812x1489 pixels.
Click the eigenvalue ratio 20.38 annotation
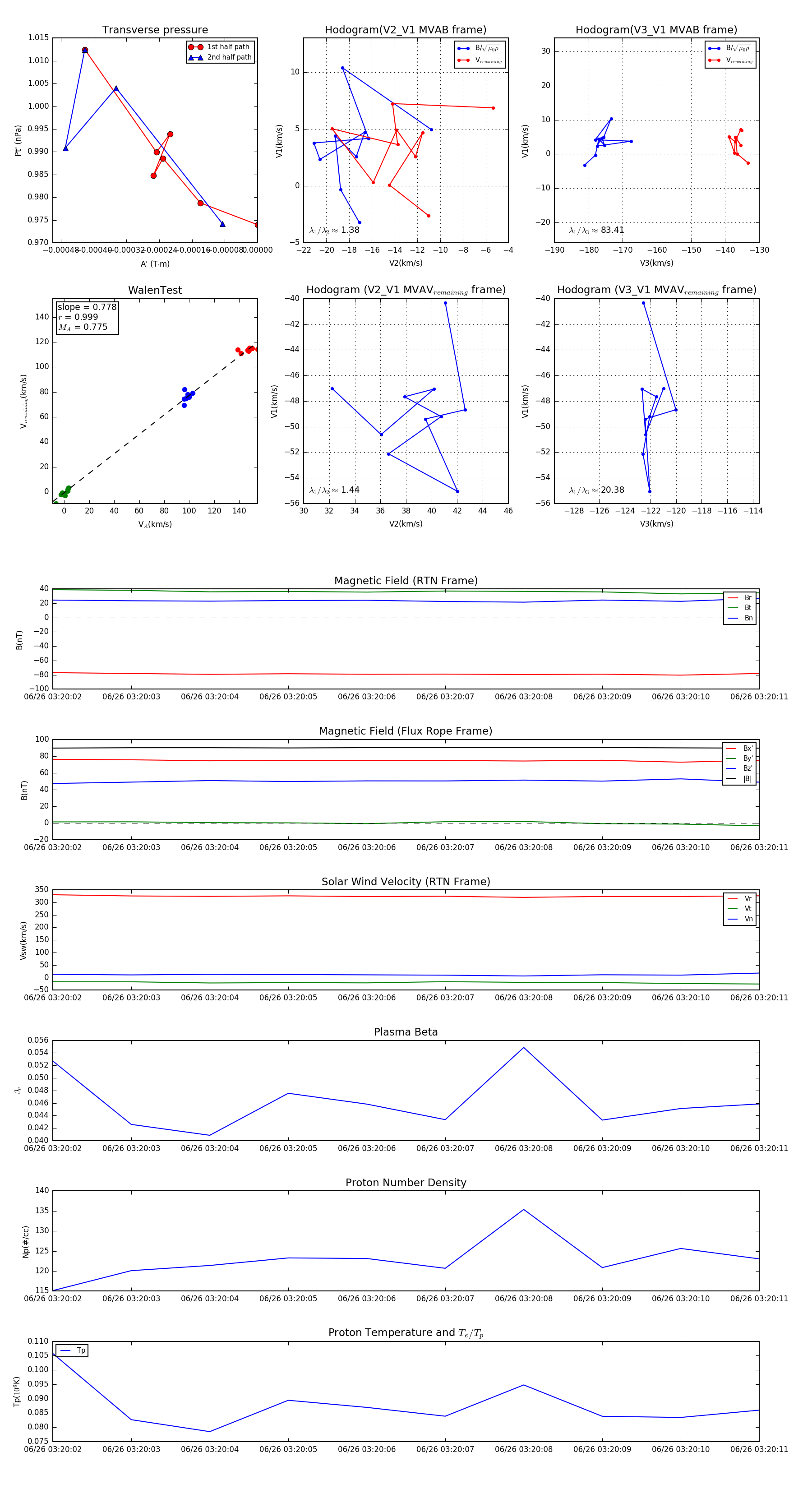coord(596,490)
